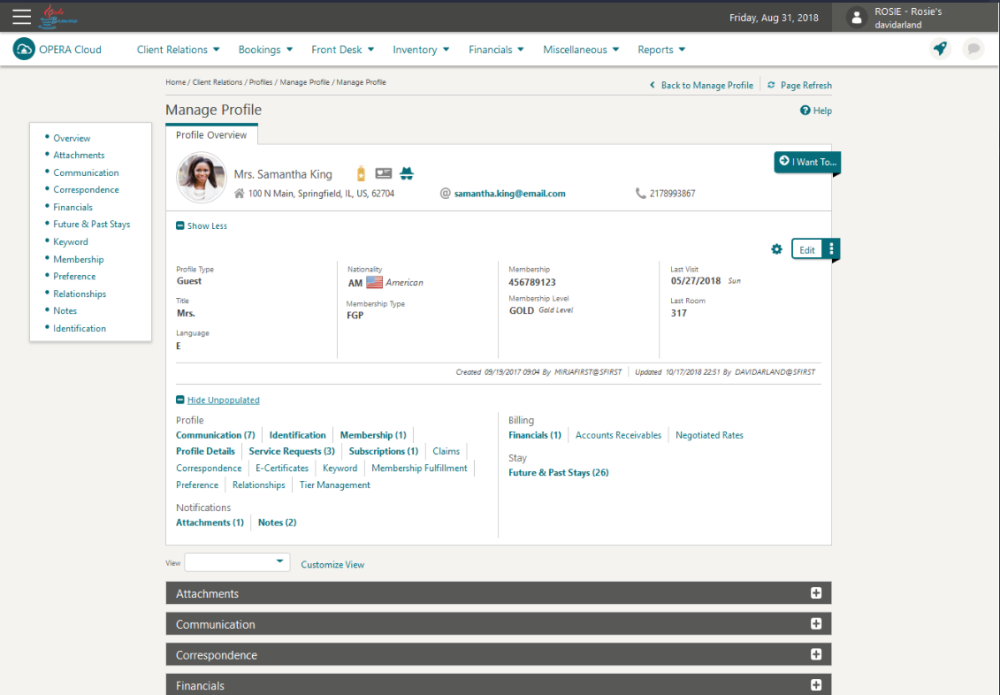Open the hamburger navigation menu
Image resolution: width=1000 pixels, height=695 pixels.
21,17
